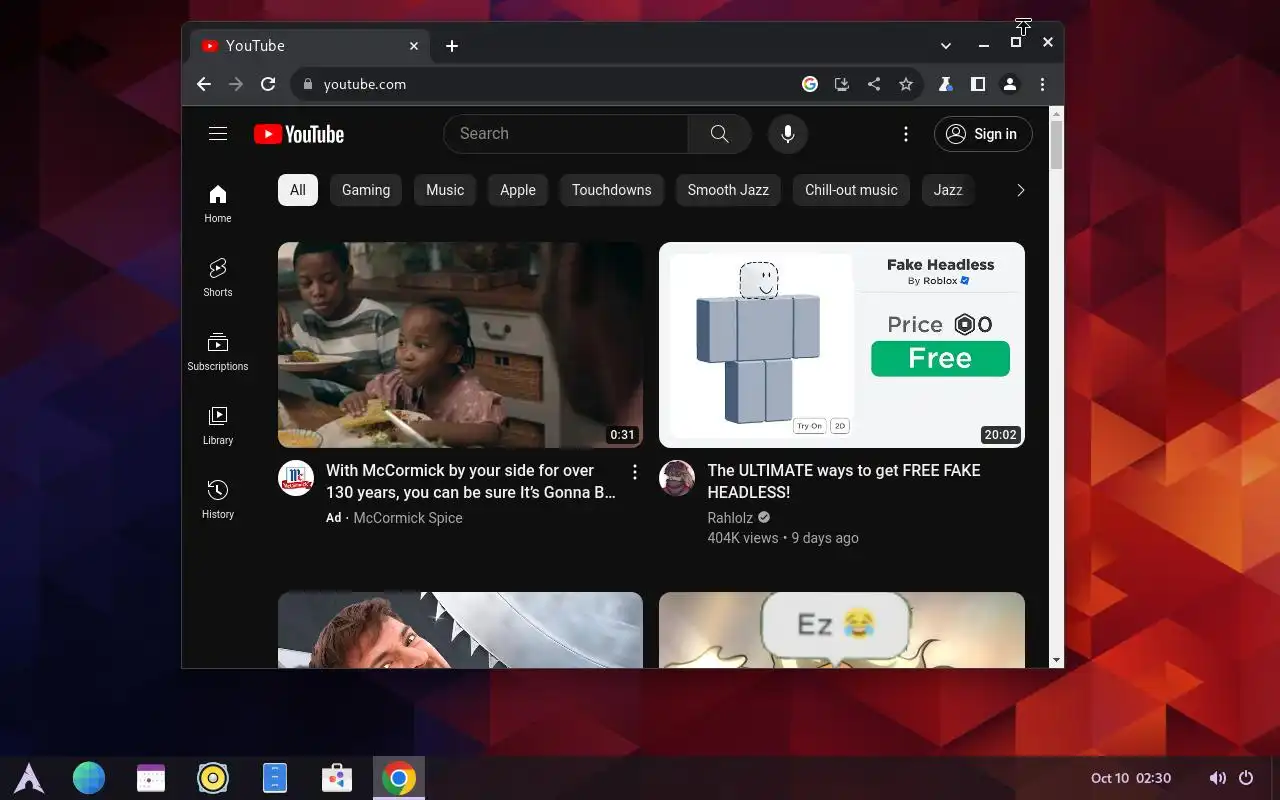Open Chrome three-dot menu
1280x800 pixels.
click(x=1042, y=84)
